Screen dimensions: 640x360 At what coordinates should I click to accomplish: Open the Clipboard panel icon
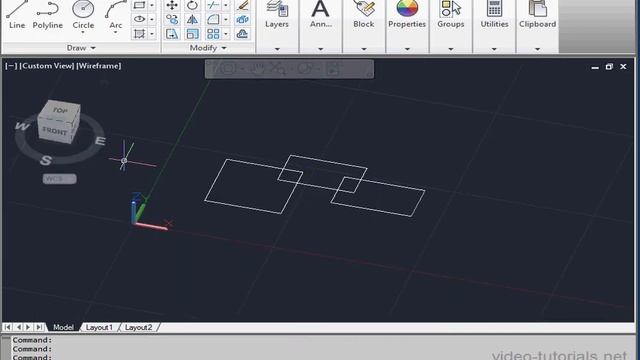[538, 9]
